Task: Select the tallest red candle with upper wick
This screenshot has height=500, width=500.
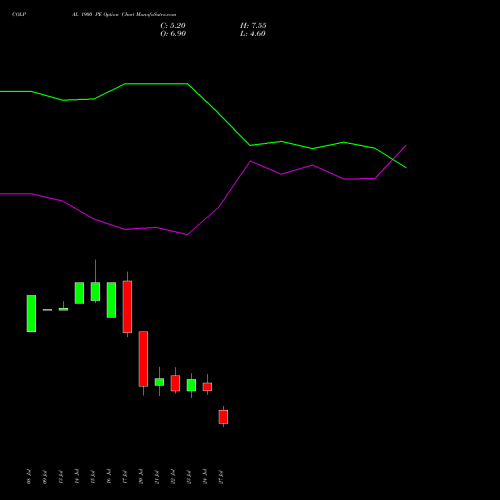Action: pos(127,307)
